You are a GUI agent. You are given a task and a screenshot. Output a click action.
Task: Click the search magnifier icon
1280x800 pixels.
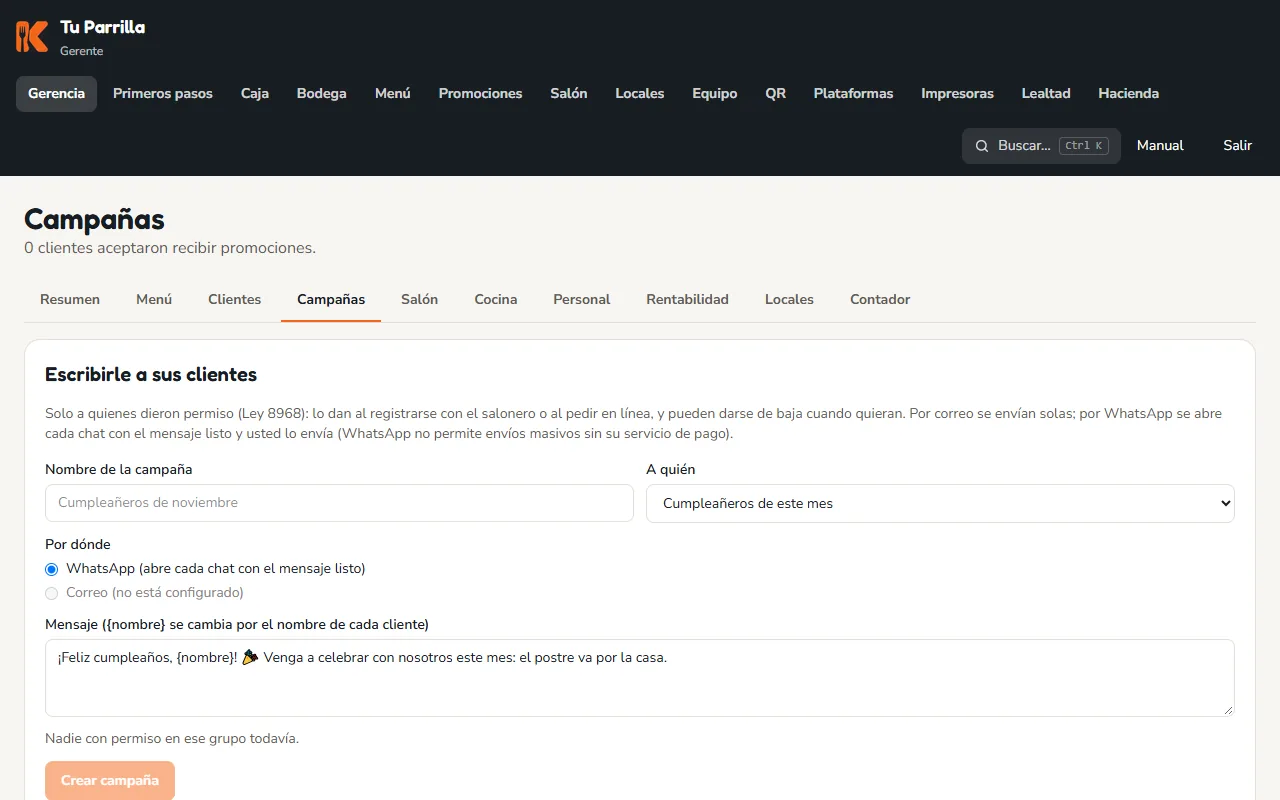(982, 146)
